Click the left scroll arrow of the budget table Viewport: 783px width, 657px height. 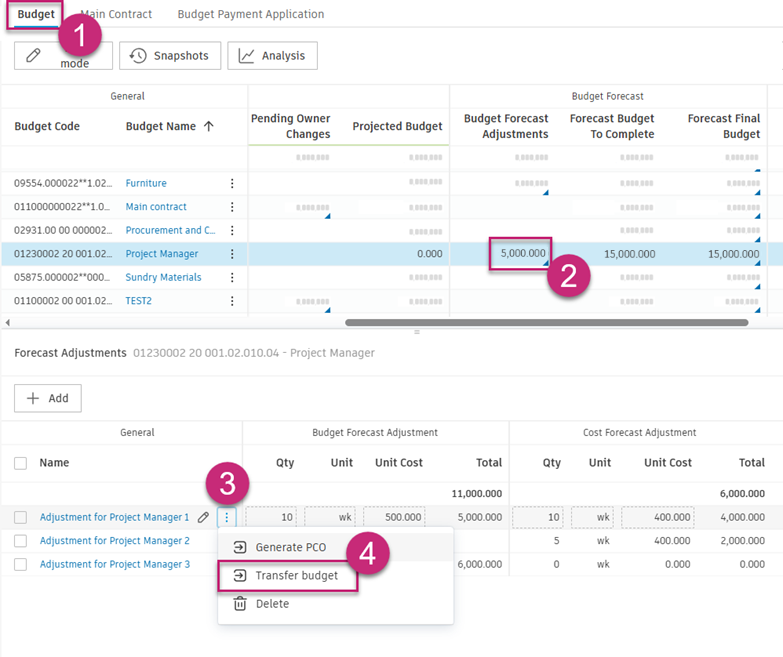click(7, 323)
